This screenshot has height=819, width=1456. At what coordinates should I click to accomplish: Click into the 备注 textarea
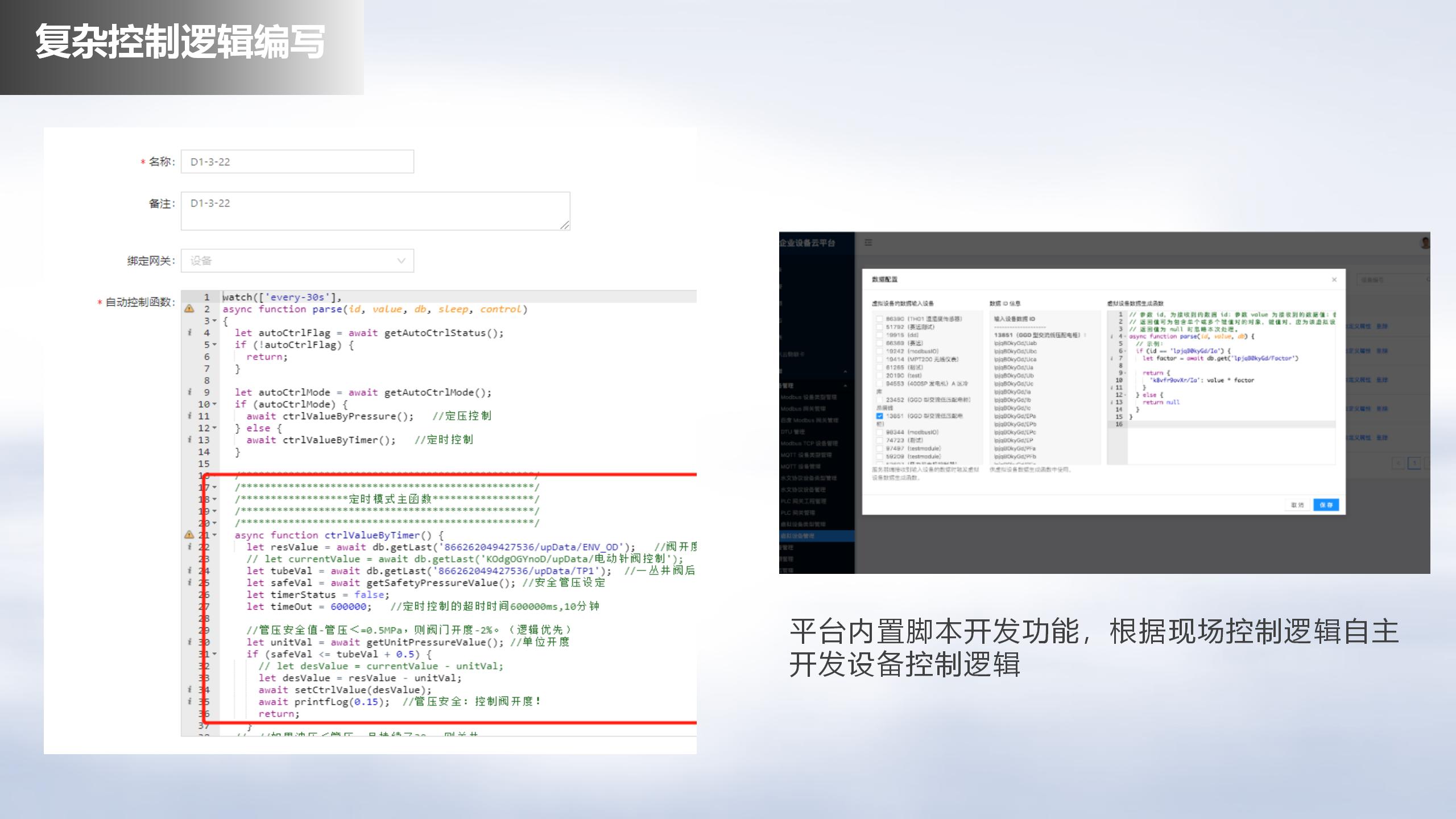point(375,211)
